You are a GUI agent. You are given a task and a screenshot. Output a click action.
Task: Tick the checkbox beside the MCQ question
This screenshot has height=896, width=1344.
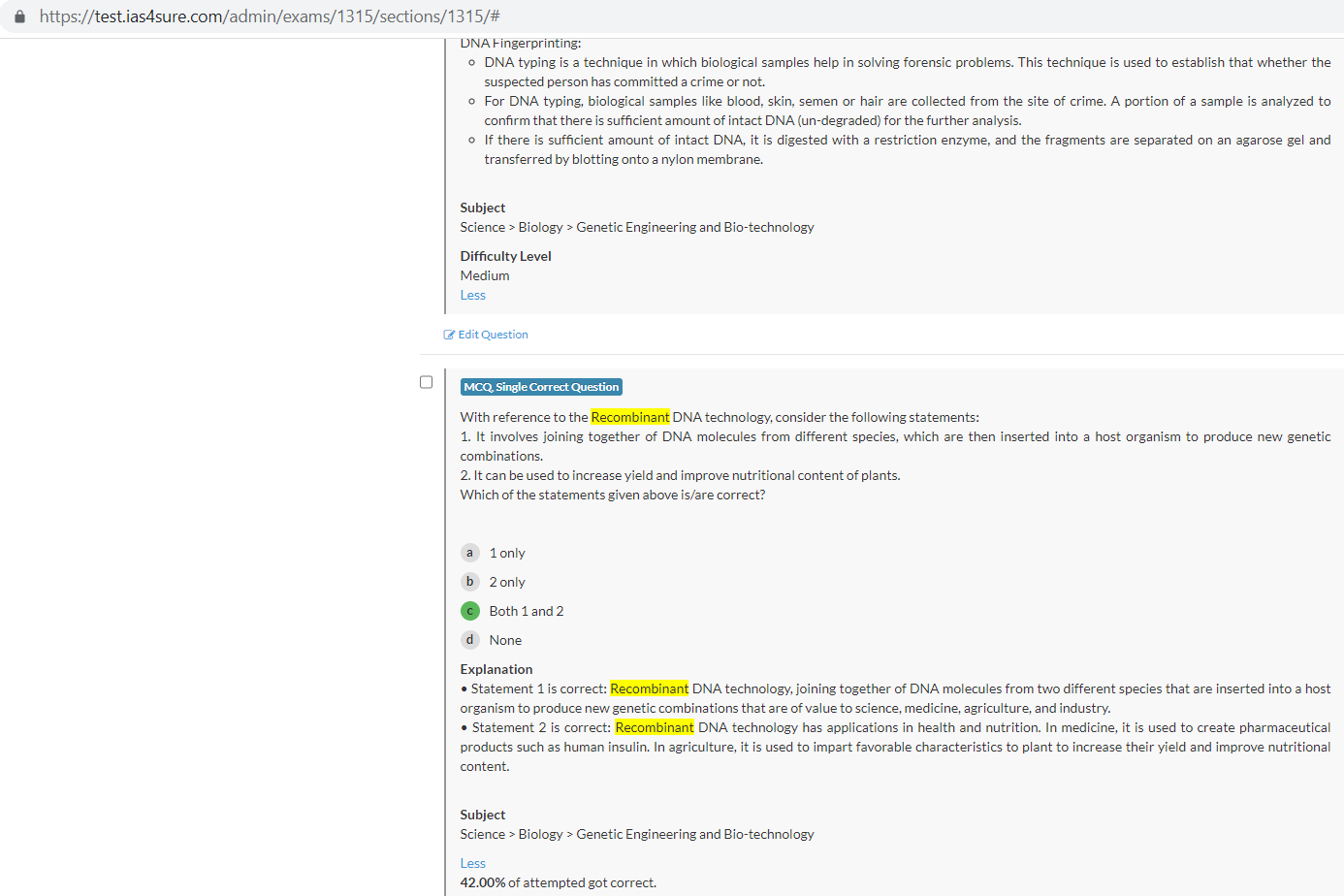click(x=426, y=382)
